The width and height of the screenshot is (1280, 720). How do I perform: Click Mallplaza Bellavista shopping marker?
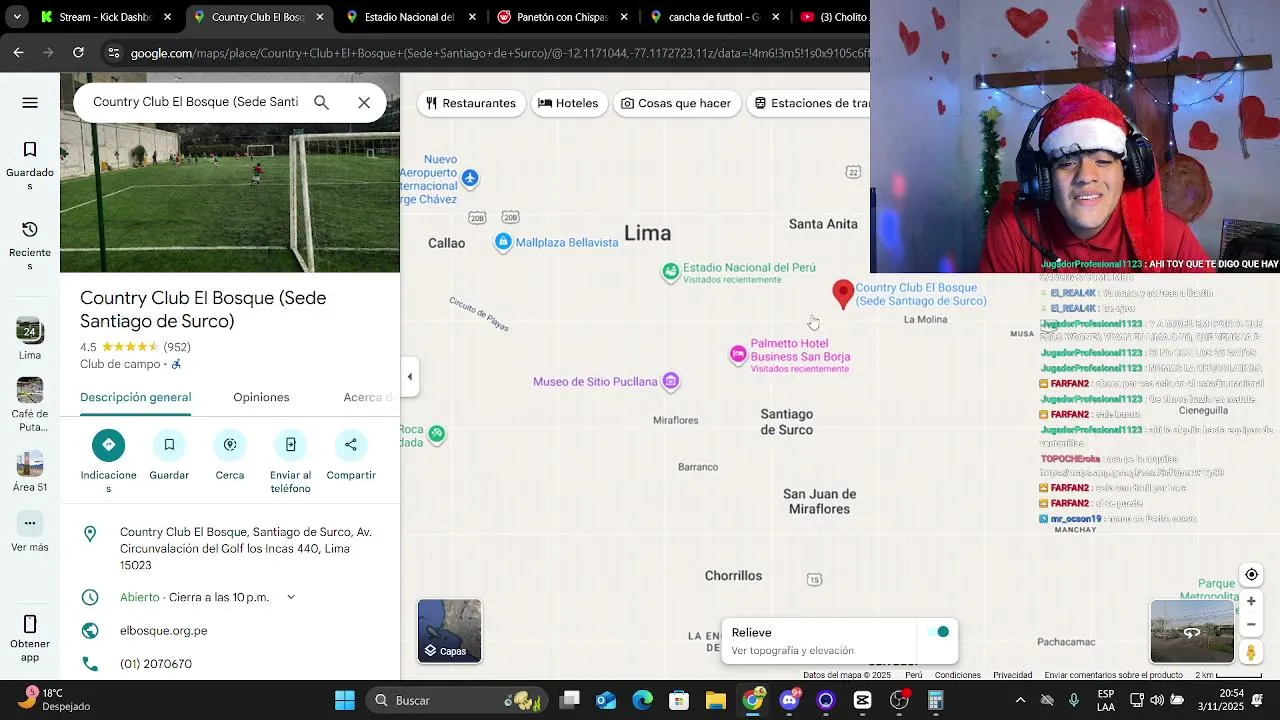tap(503, 242)
